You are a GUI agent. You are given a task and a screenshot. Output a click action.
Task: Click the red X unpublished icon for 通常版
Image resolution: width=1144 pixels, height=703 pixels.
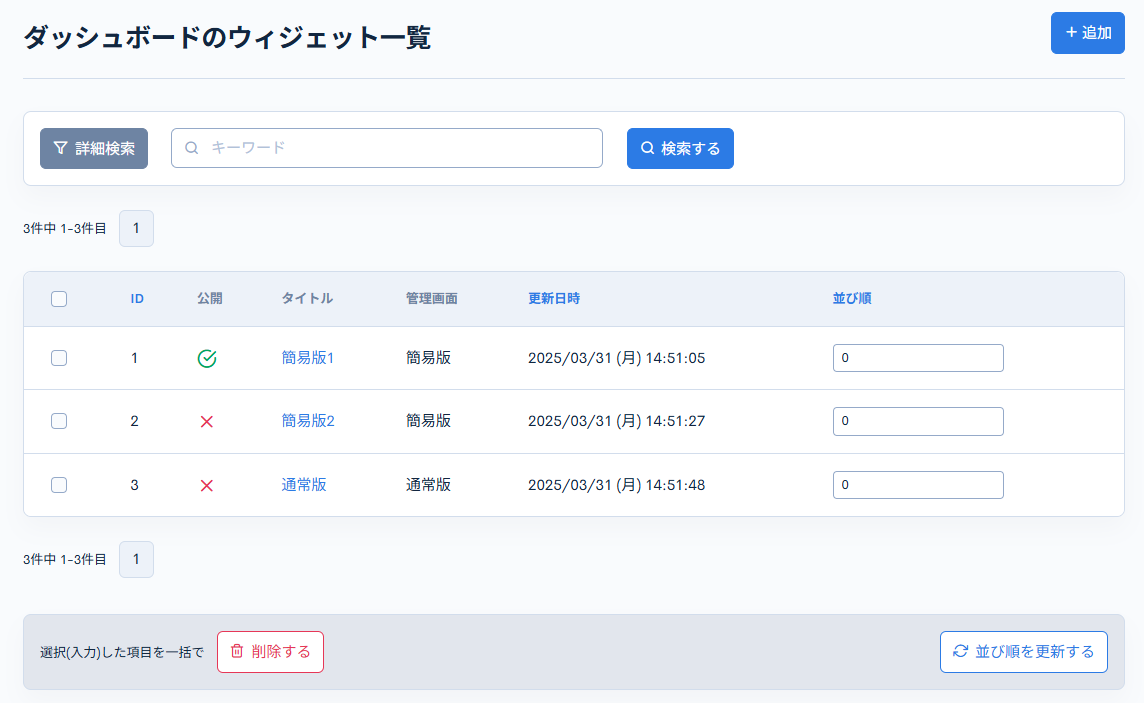tap(208, 485)
